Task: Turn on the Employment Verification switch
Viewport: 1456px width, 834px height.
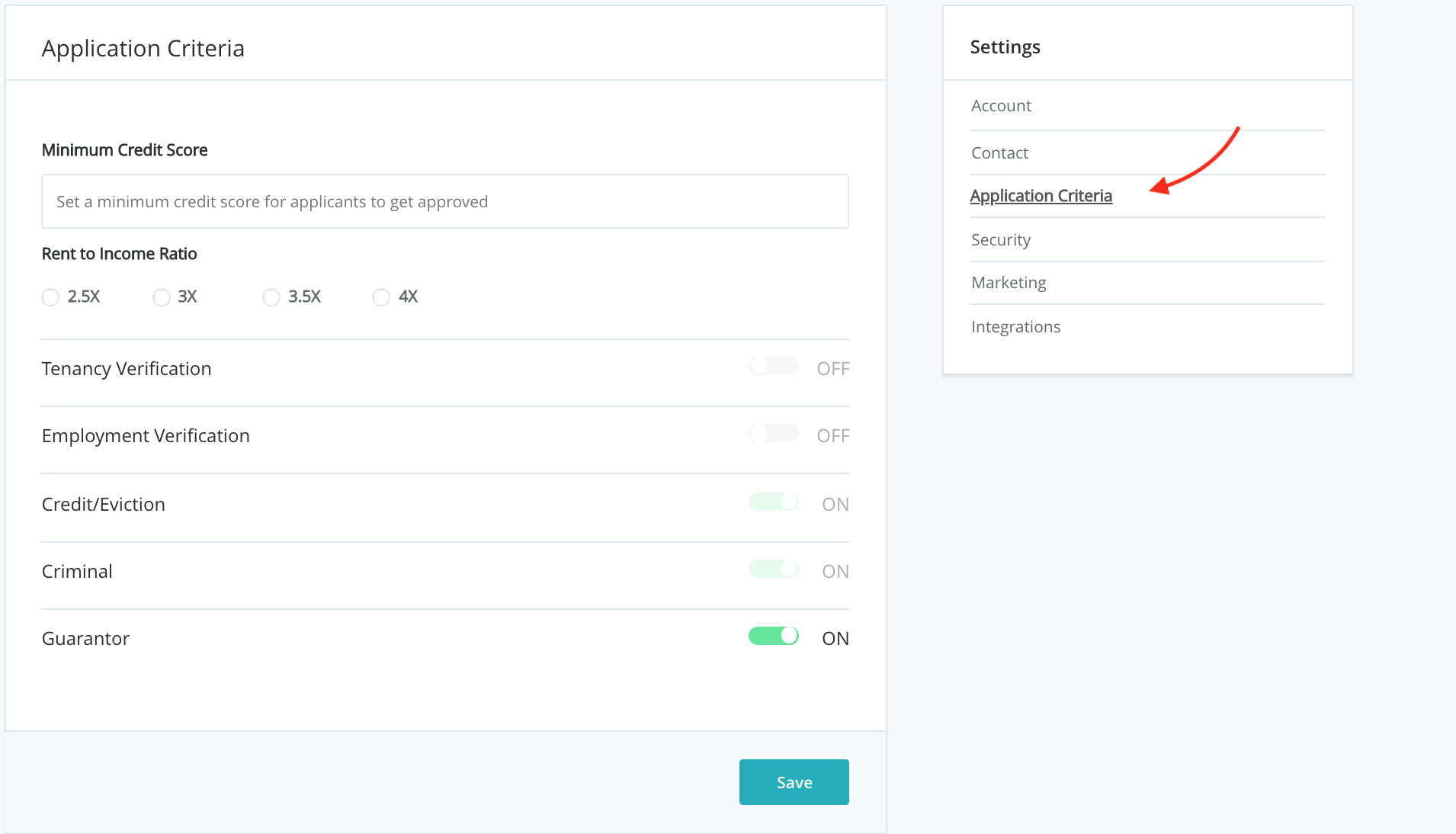Action: (x=773, y=434)
